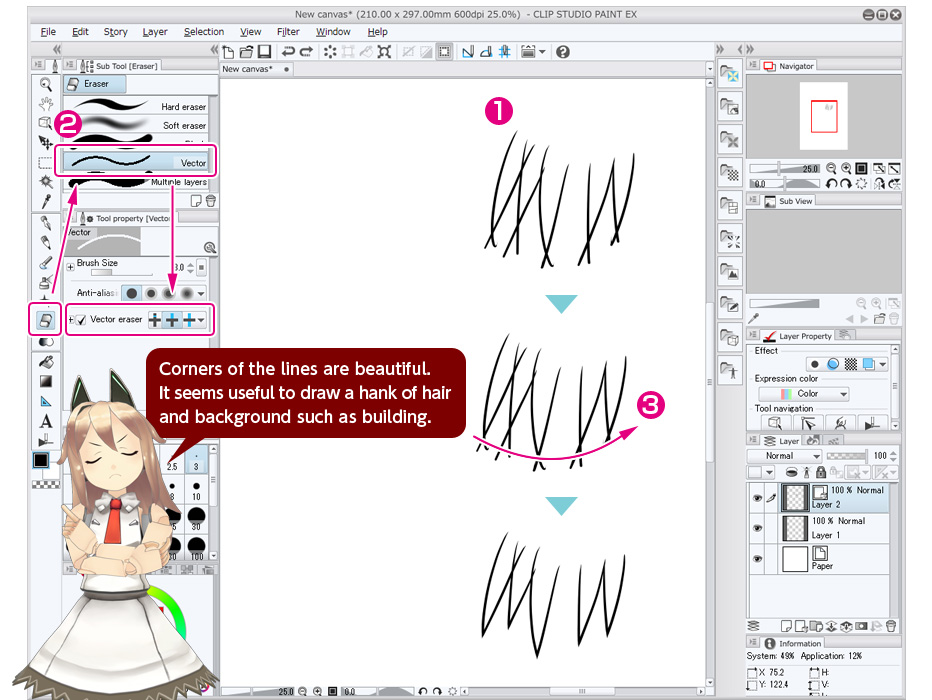Open the Filter menu
This screenshot has width=932, height=700.
(x=288, y=31)
